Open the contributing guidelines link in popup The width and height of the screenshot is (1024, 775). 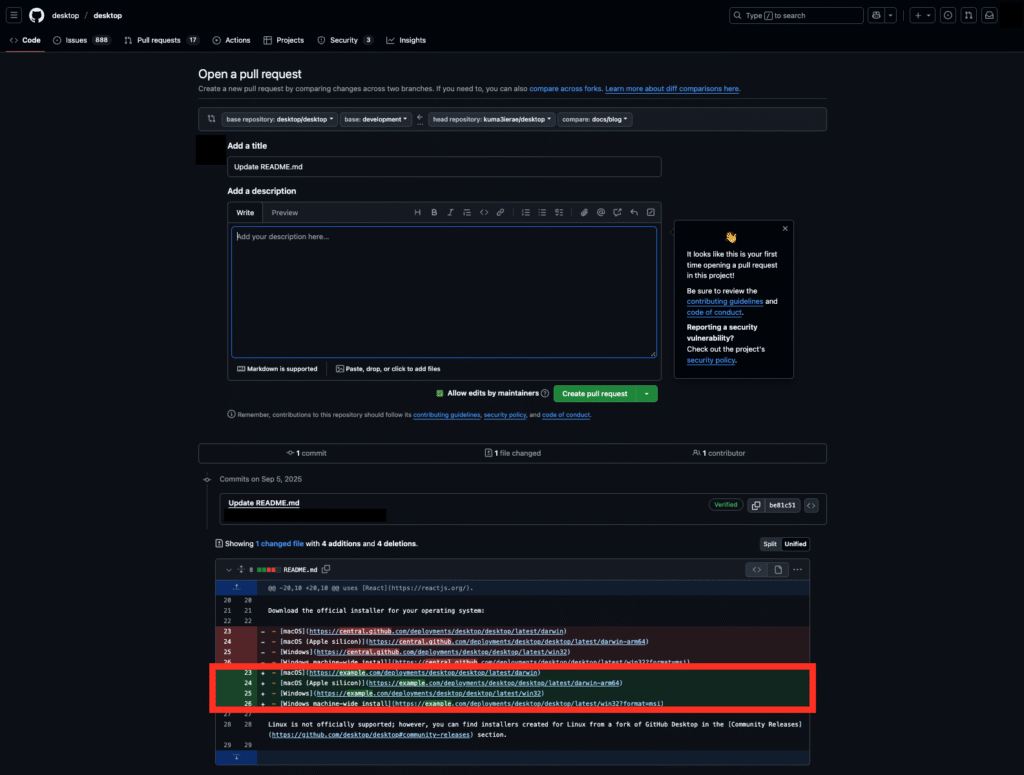tap(724, 302)
